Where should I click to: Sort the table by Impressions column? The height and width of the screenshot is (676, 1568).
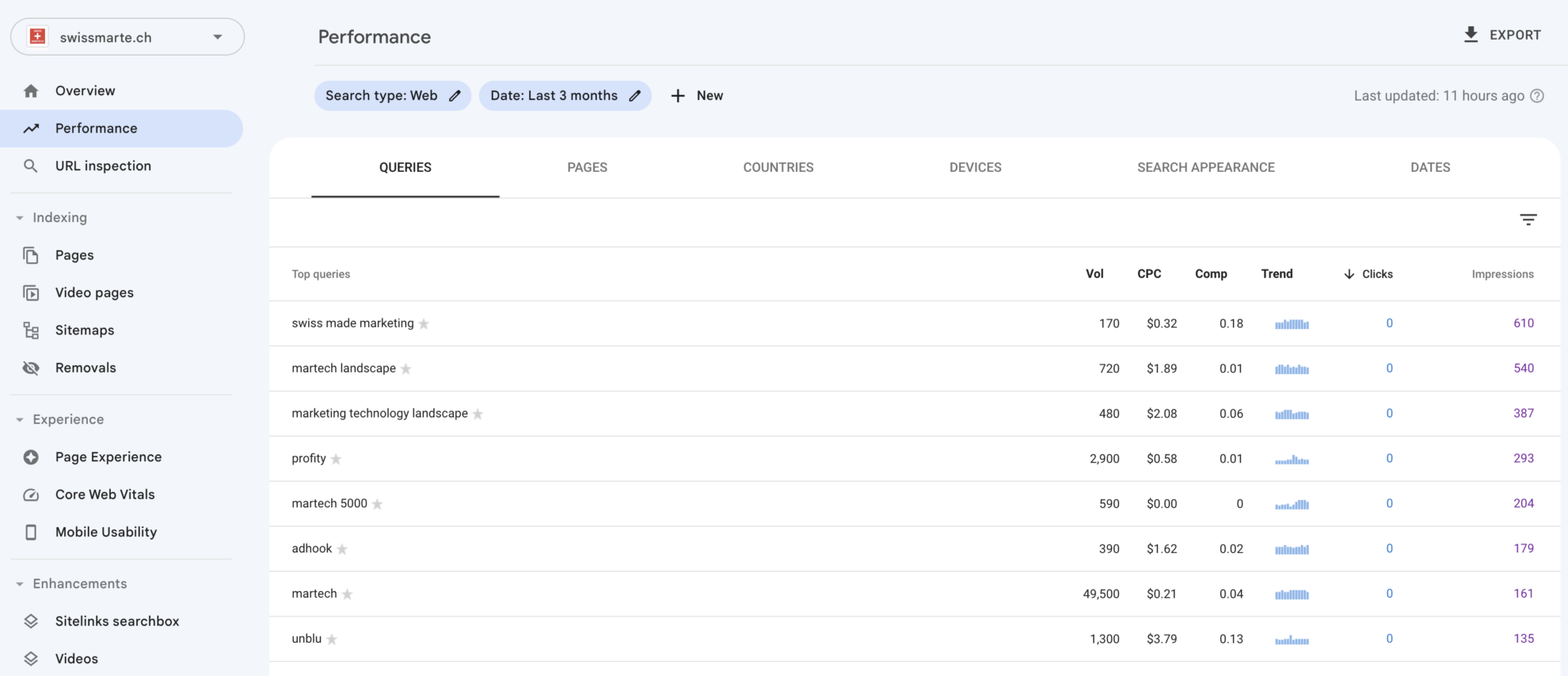click(1502, 274)
